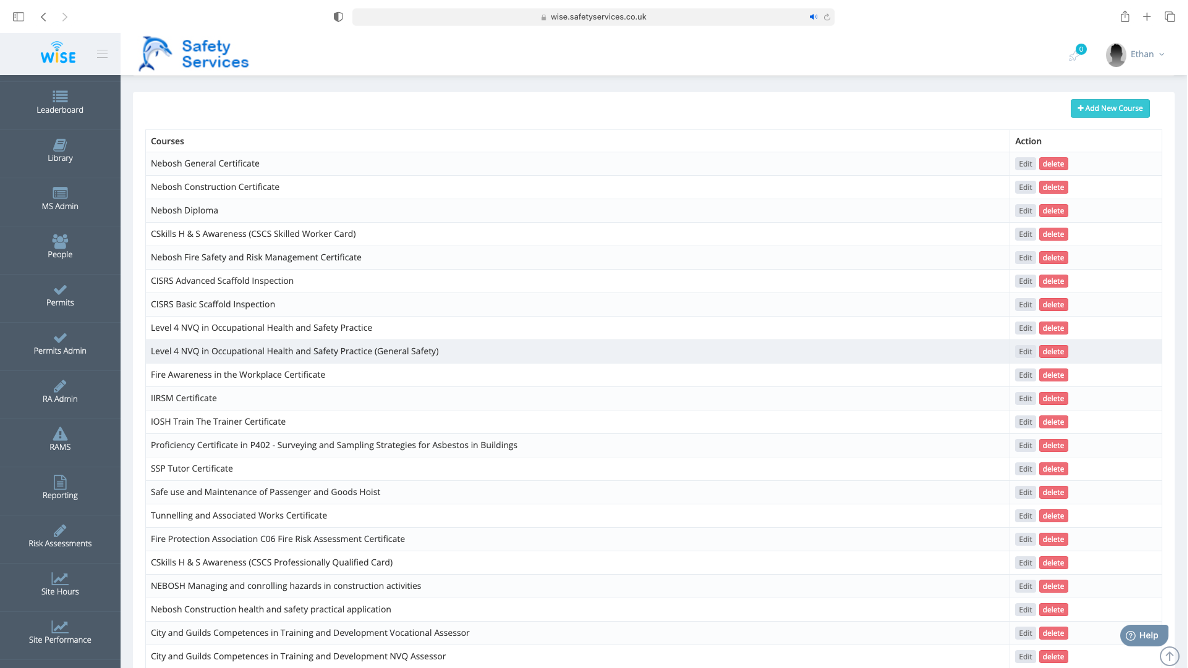
Task: Edit the Nebosh Construction Certificate course
Action: coord(1025,187)
